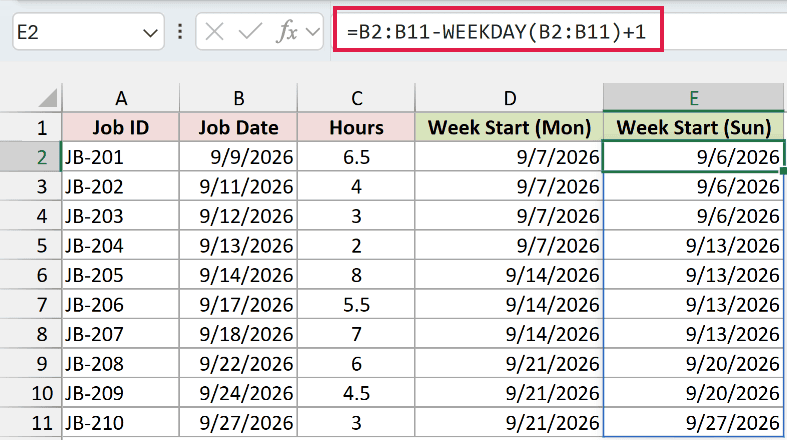Click Week Start (Mon) cell in JB-205 row
787x440 pixels.
click(509, 275)
